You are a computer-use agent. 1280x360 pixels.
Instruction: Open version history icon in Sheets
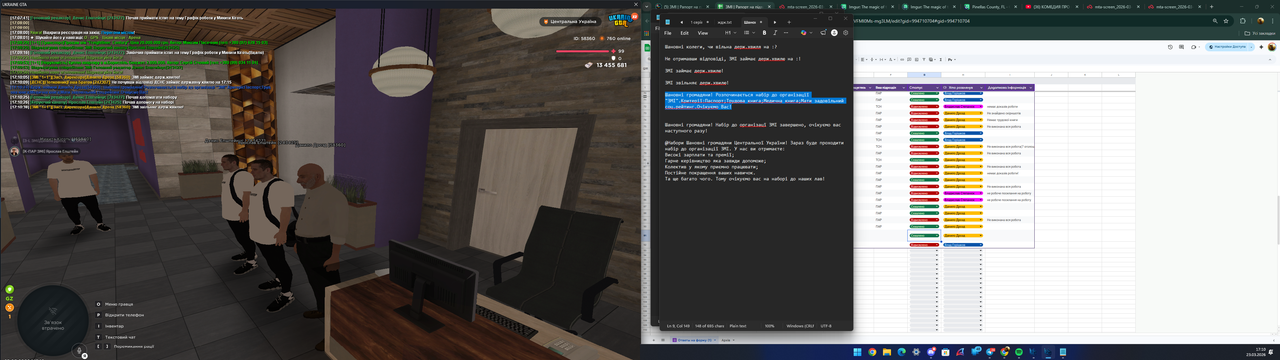[1170, 47]
